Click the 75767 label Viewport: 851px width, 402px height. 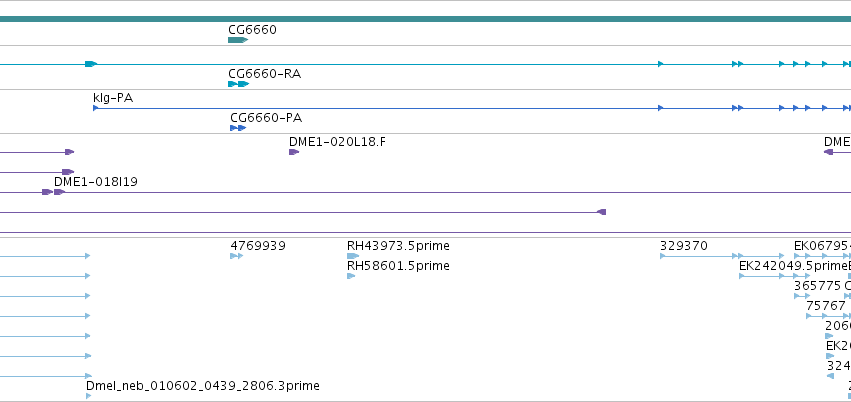pyautogui.click(x=826, y=306)
